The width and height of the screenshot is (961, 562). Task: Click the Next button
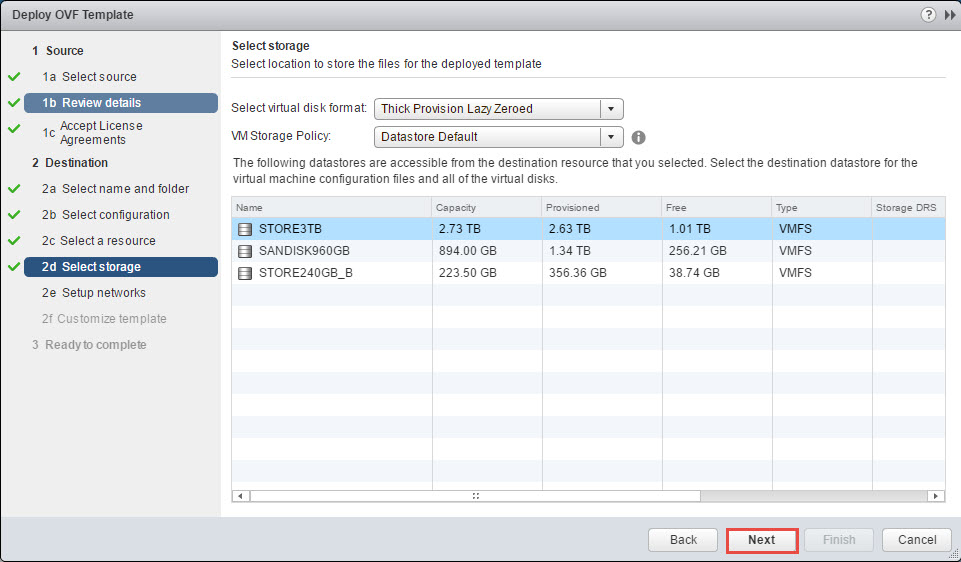(762, 540)
